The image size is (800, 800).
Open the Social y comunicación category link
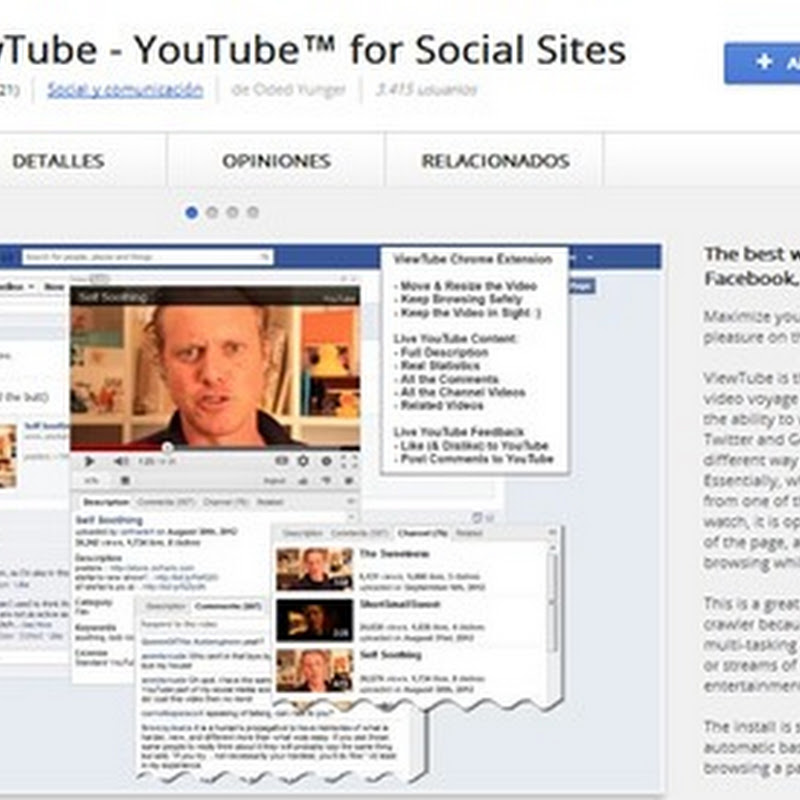click(126, 90)
